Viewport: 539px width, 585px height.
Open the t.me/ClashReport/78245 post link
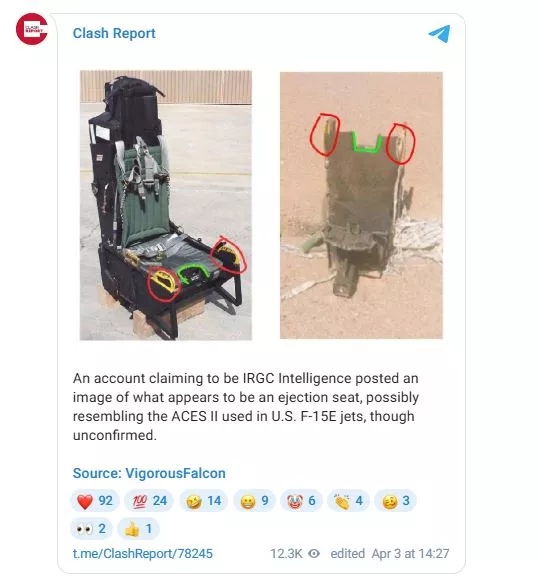click(143, 553)
